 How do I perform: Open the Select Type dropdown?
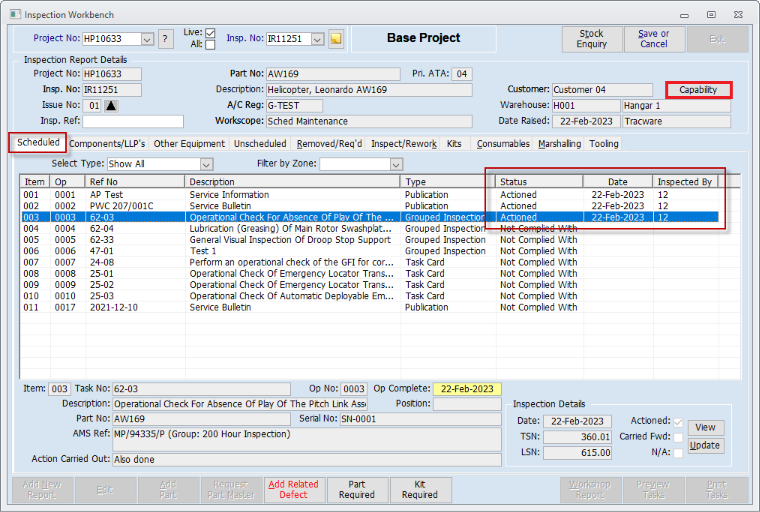(206, 164)
